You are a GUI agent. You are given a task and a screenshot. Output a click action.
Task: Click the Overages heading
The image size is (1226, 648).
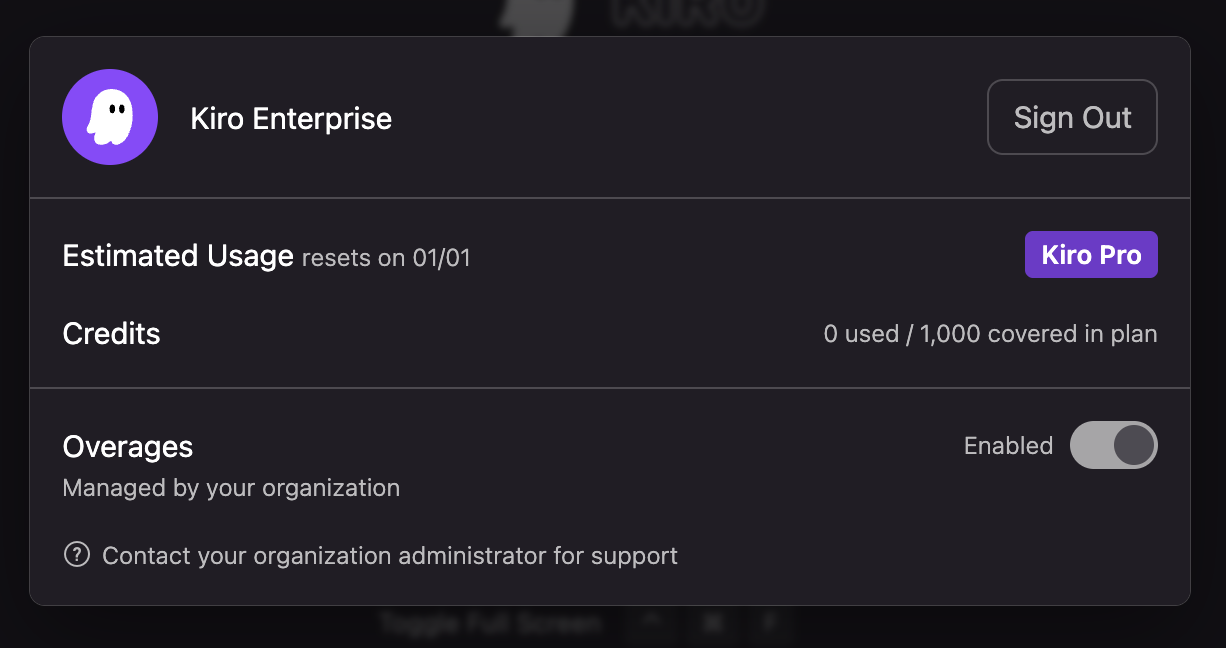click(128, 446)
